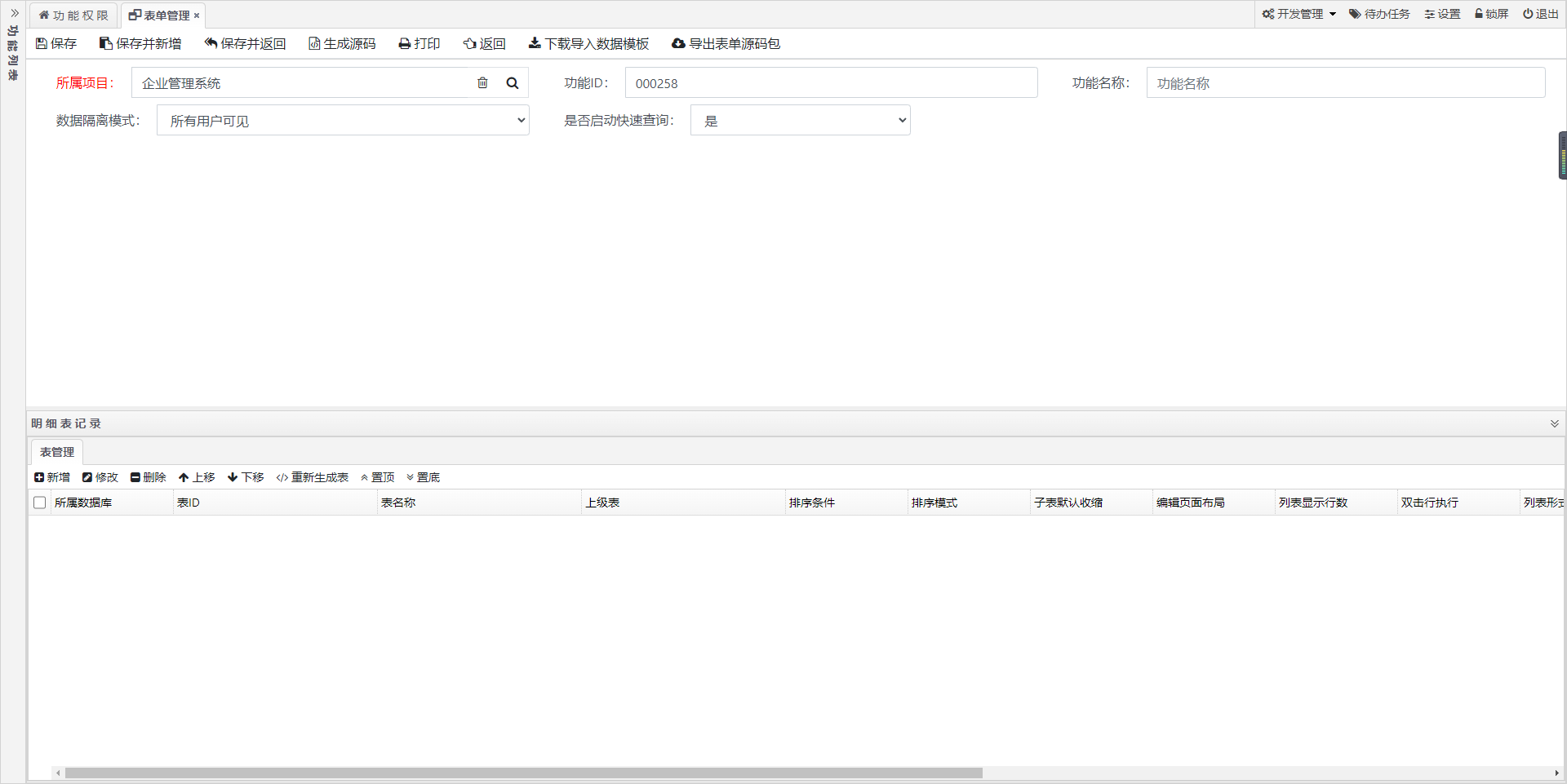Clear 所属项目 using the trash icon
Viewport: 1567px width, 784px height.
click(x=482, y=82)
